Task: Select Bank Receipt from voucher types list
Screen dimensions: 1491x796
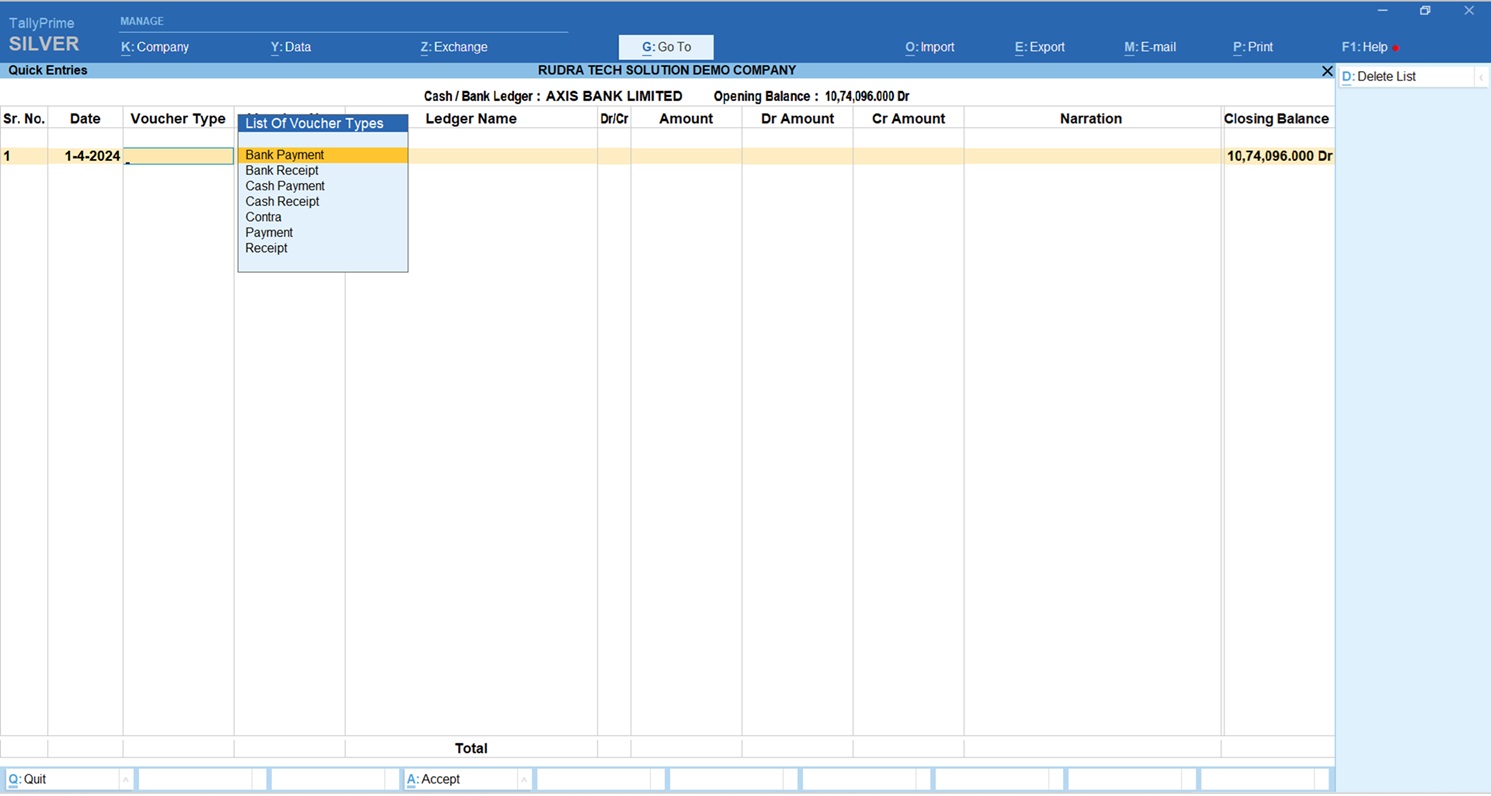Action: (x=282, y=171)
